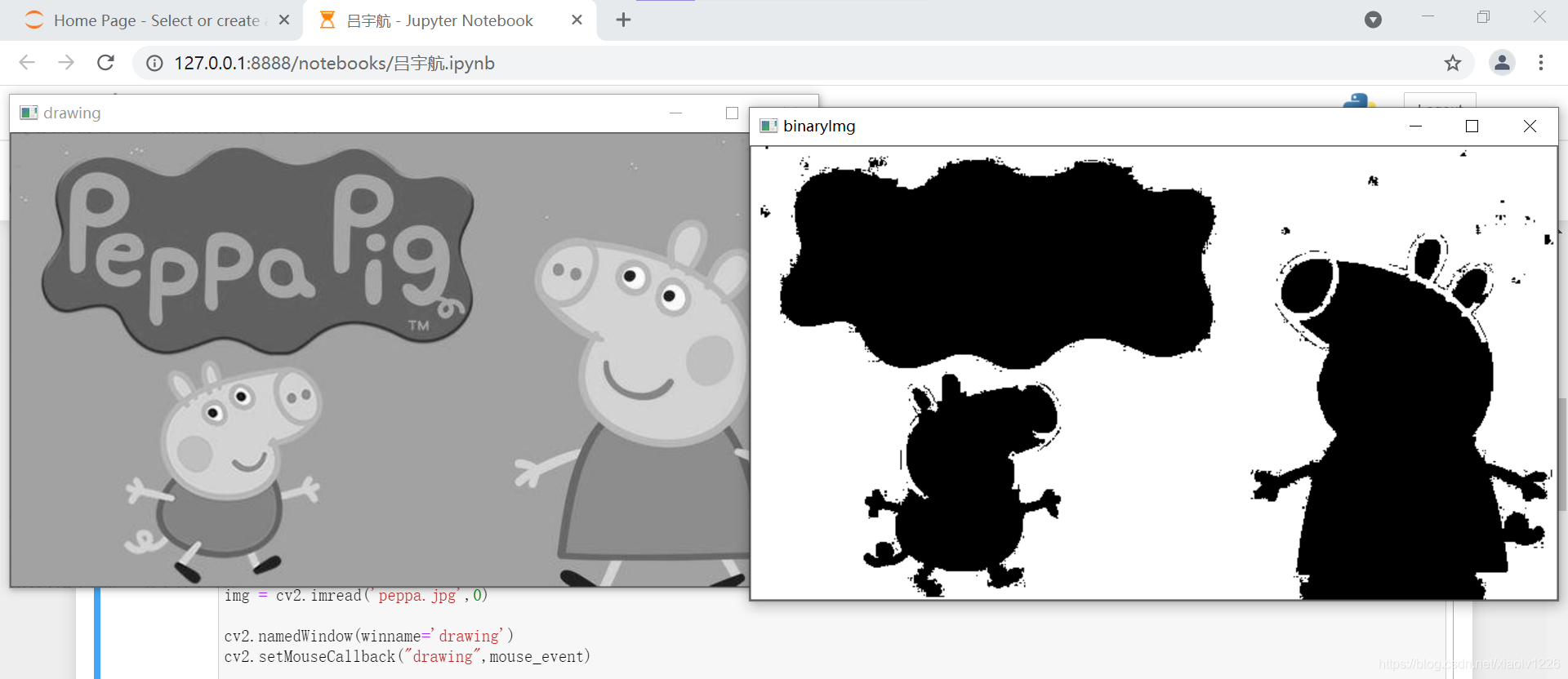
Task: Bookmark this page with star
Action: tap(1452, 63)
